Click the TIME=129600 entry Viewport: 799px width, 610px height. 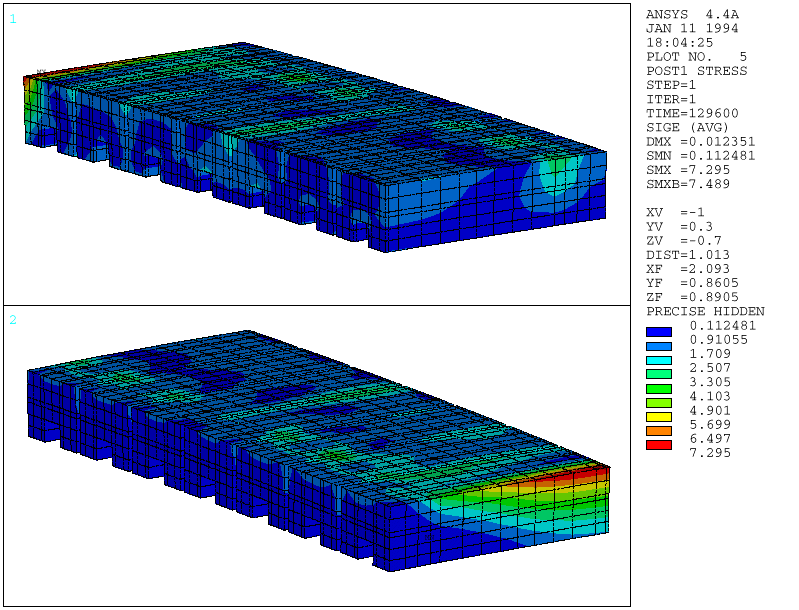(692, 113)
